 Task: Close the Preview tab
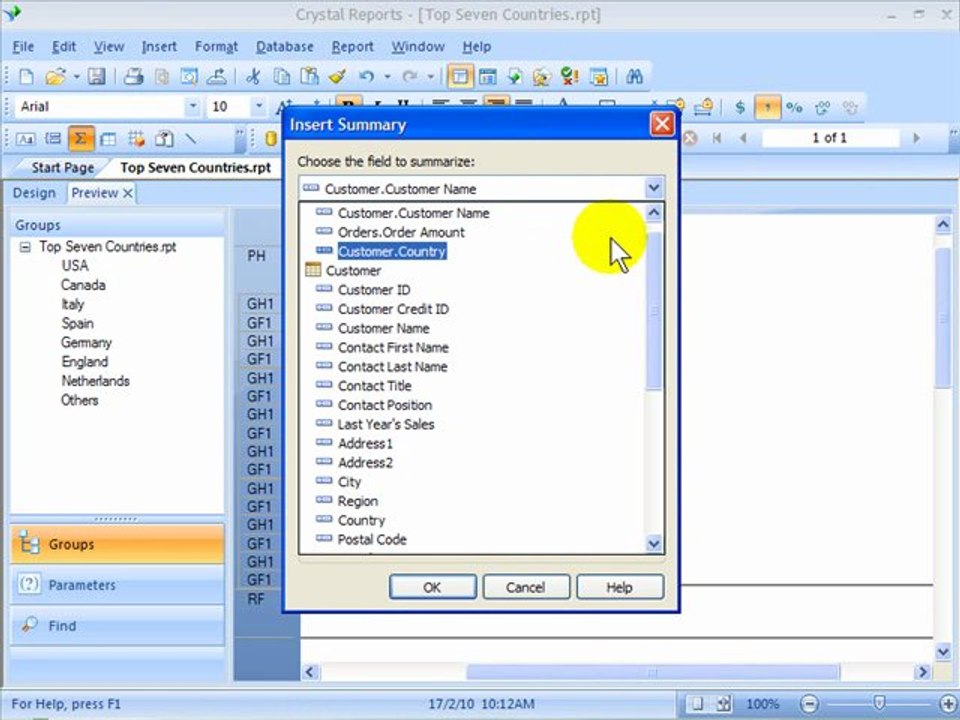click(x=127, y=193)
